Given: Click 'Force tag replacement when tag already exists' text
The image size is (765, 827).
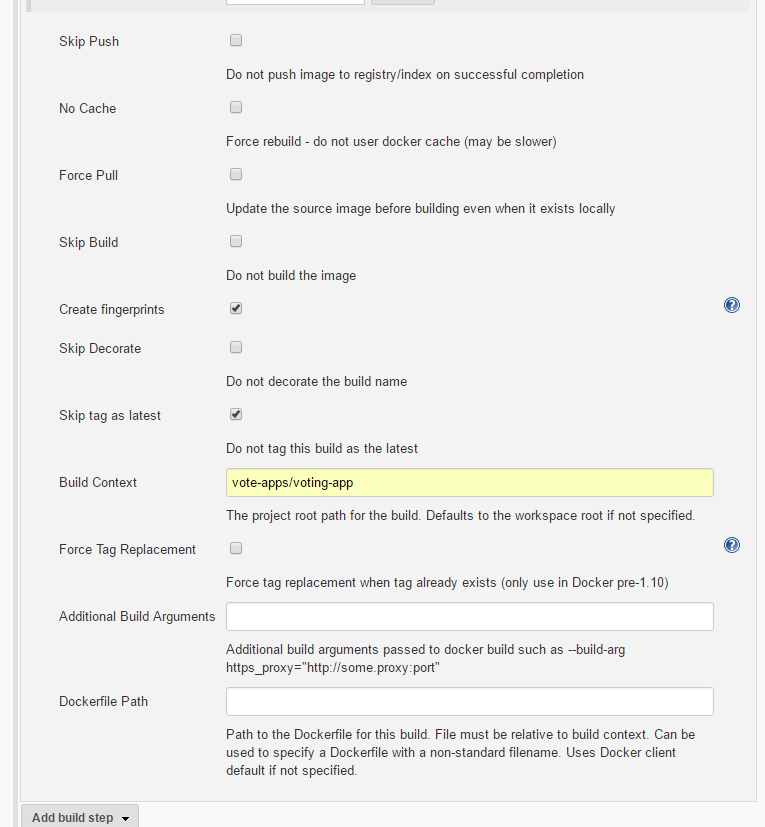Looking at the screenshot, I should pos(447,582).
